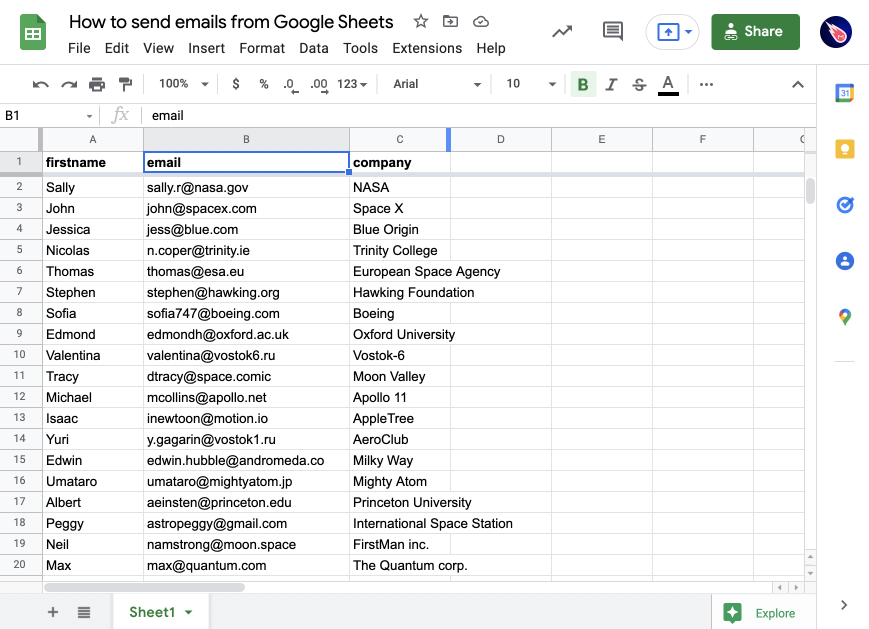Toggle italic formatting
869x629 pixels.
tap(611, 84)
